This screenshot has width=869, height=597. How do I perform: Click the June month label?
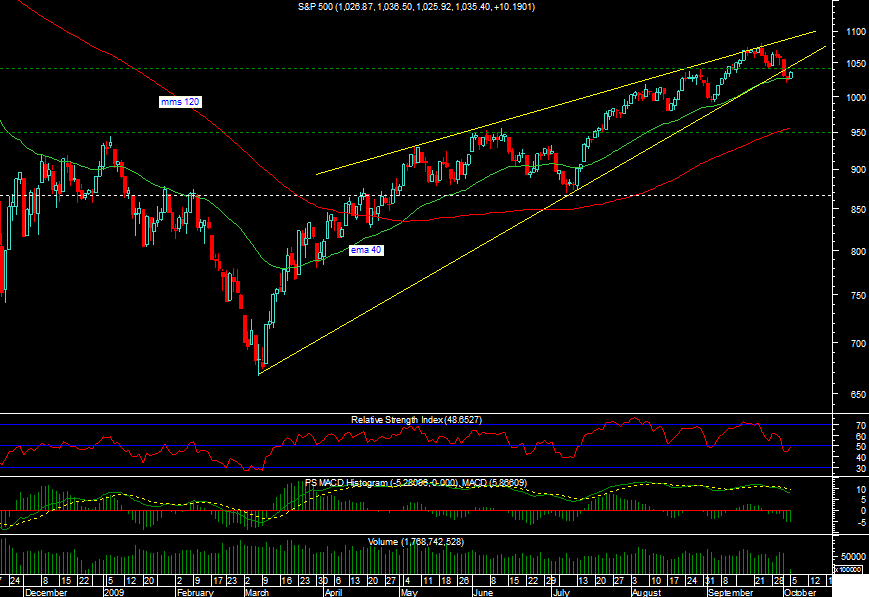(482, 592)
